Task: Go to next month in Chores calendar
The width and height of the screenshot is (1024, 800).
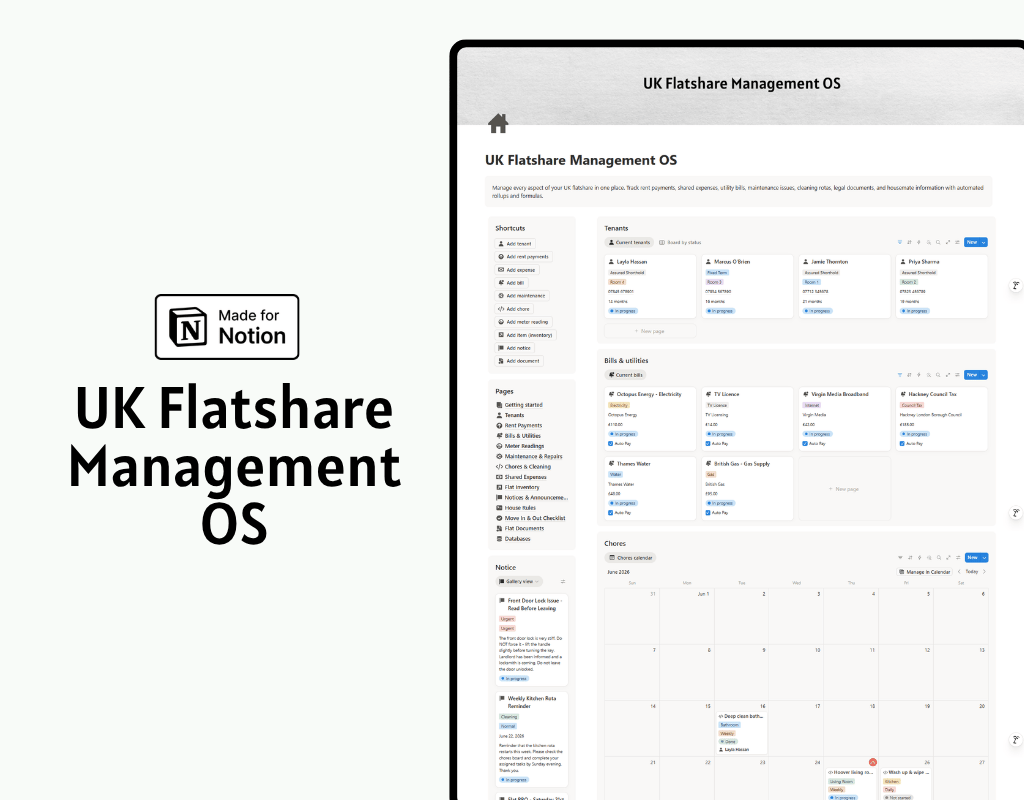Action: click(984, 571)
